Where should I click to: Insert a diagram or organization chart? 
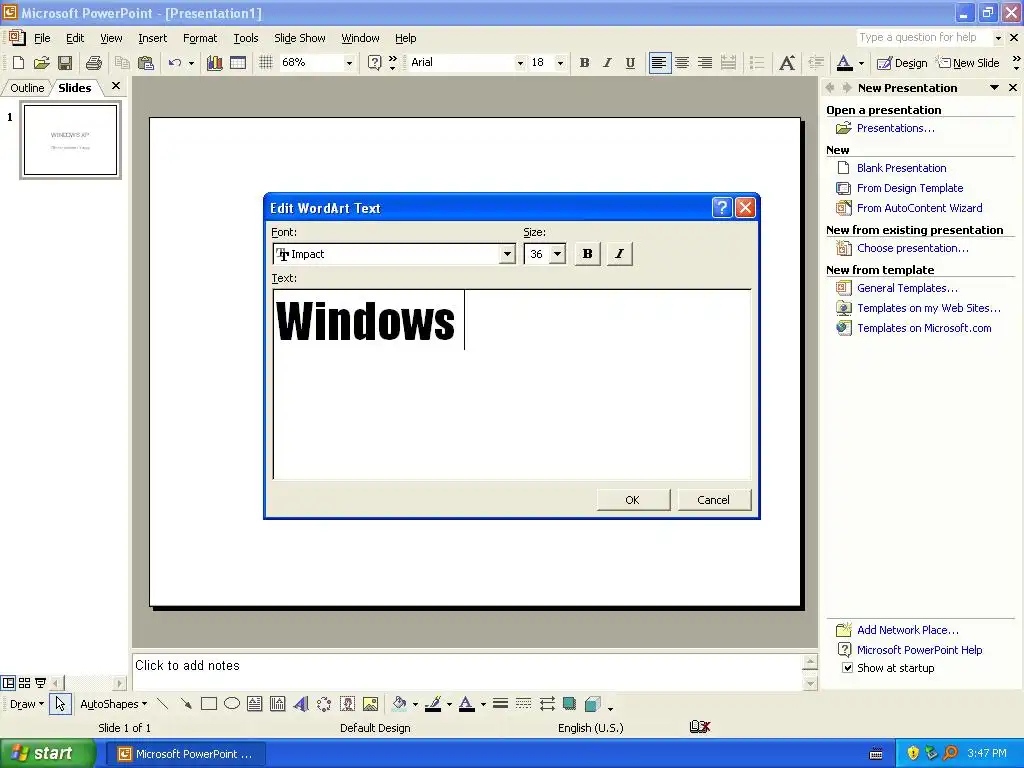(x=324, y=704)
